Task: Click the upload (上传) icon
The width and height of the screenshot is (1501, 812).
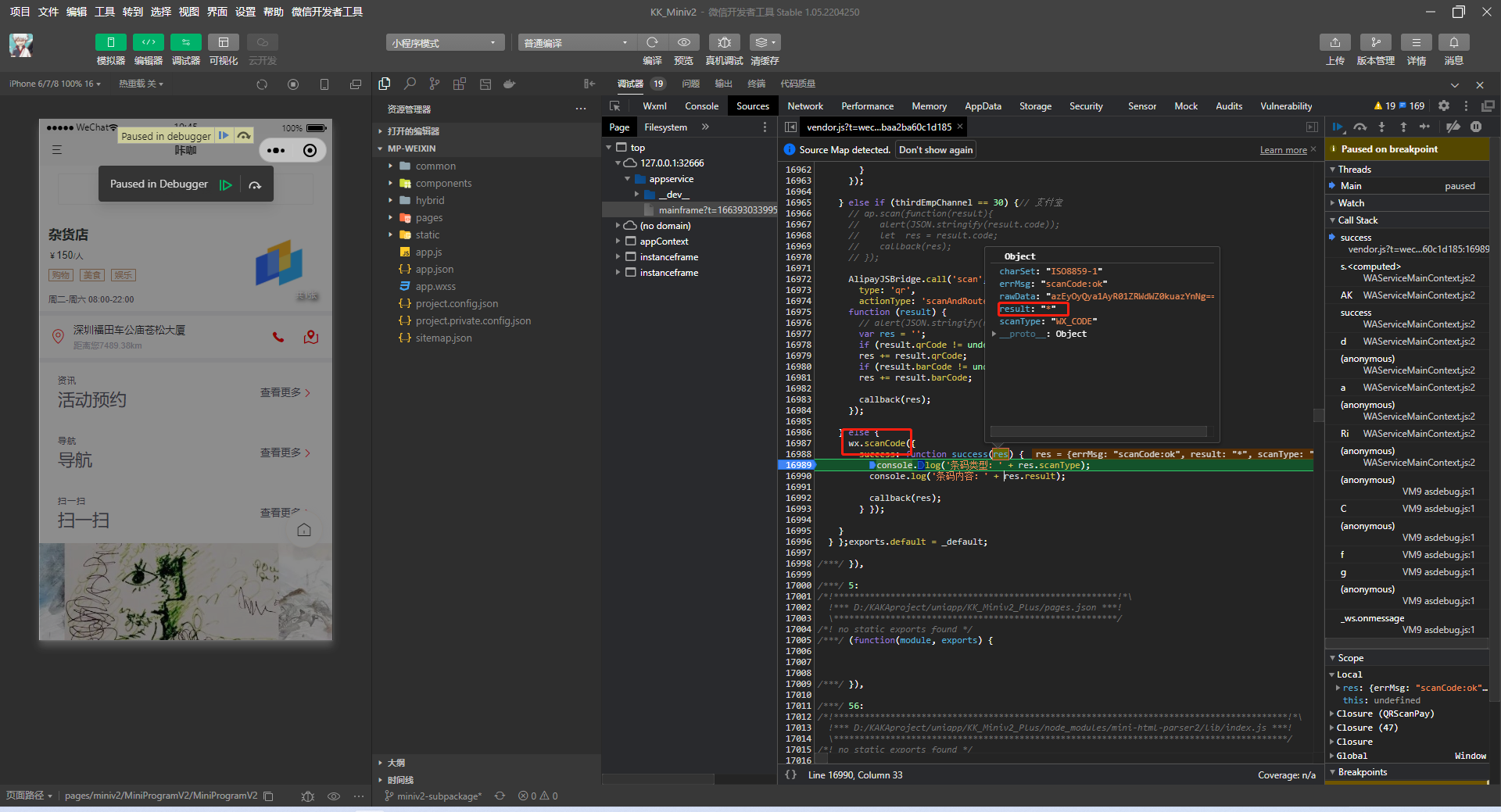Action: pyautogui.click(x=1335, y=42)
